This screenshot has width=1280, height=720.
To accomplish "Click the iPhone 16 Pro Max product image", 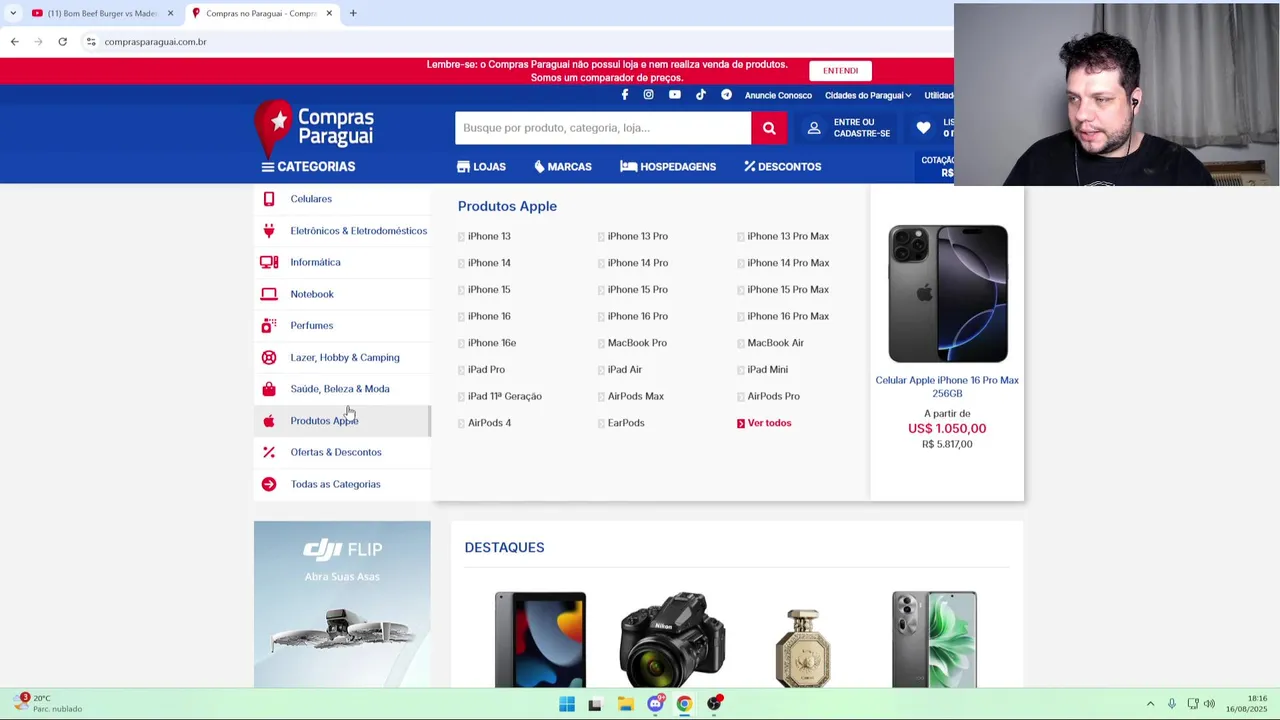I will 948,294.
